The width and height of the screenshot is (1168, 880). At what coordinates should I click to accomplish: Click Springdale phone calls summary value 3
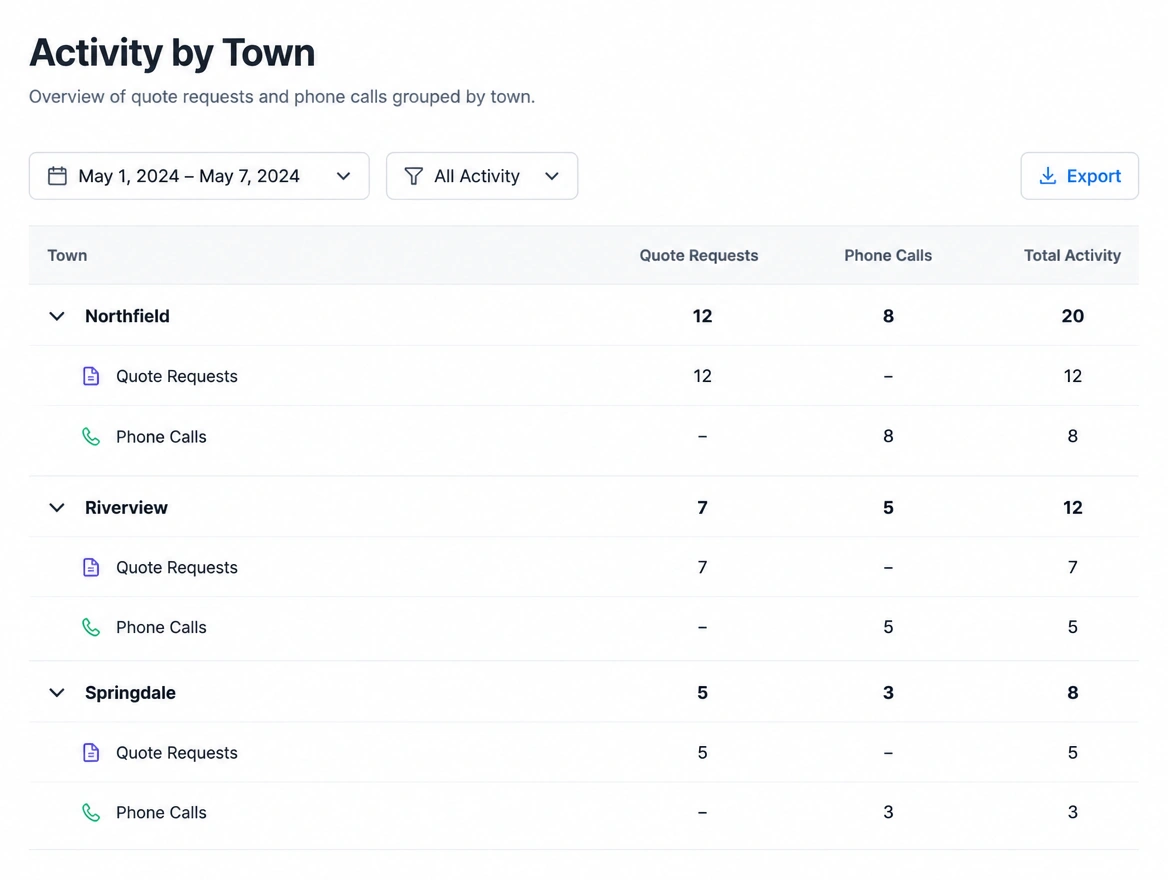point(888,693)
